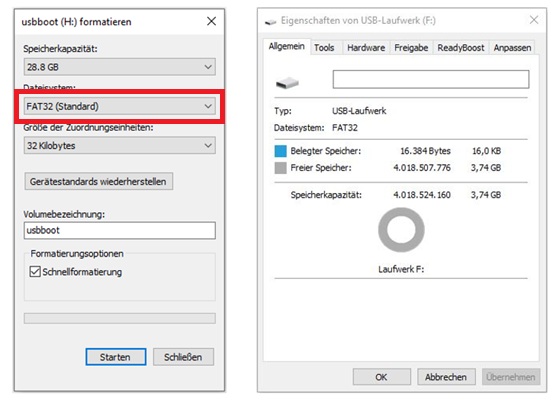Click the drive name input field in properties

(x=431, y=79)
